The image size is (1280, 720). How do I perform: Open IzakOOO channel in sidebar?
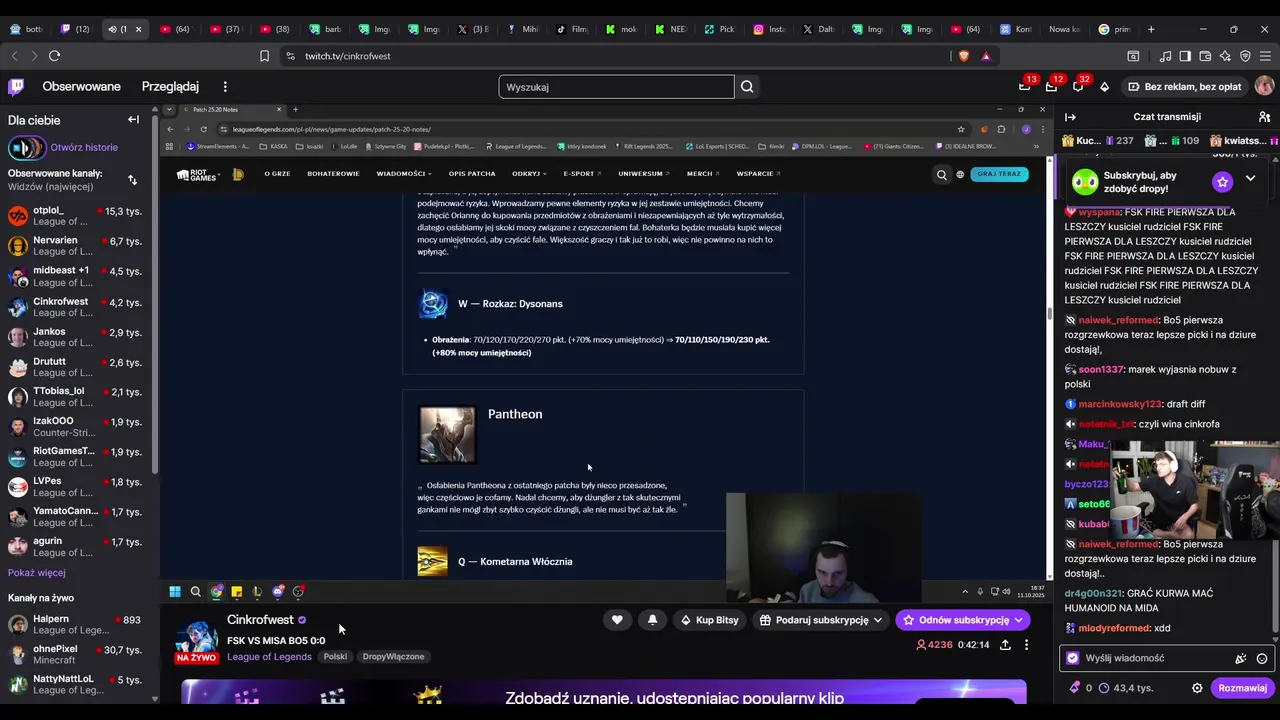(78, 426)
